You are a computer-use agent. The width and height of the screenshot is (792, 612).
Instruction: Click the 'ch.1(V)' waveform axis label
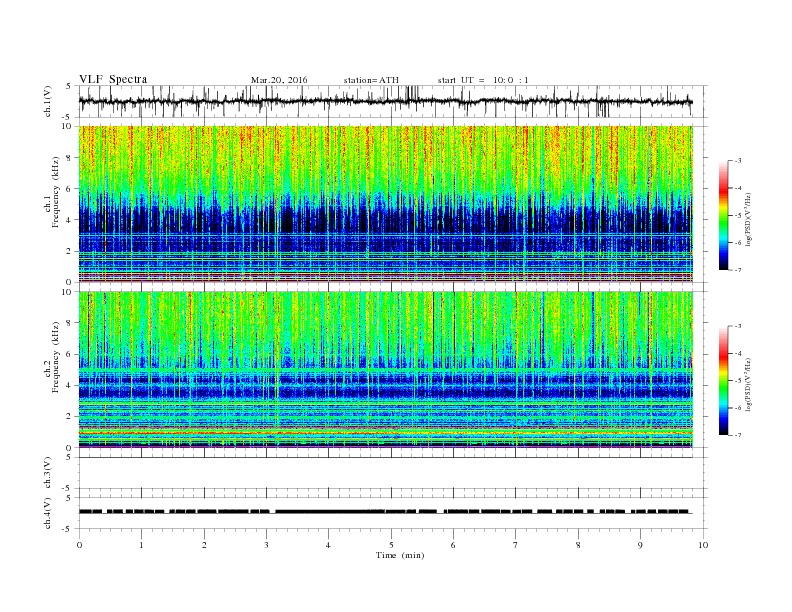48,101
